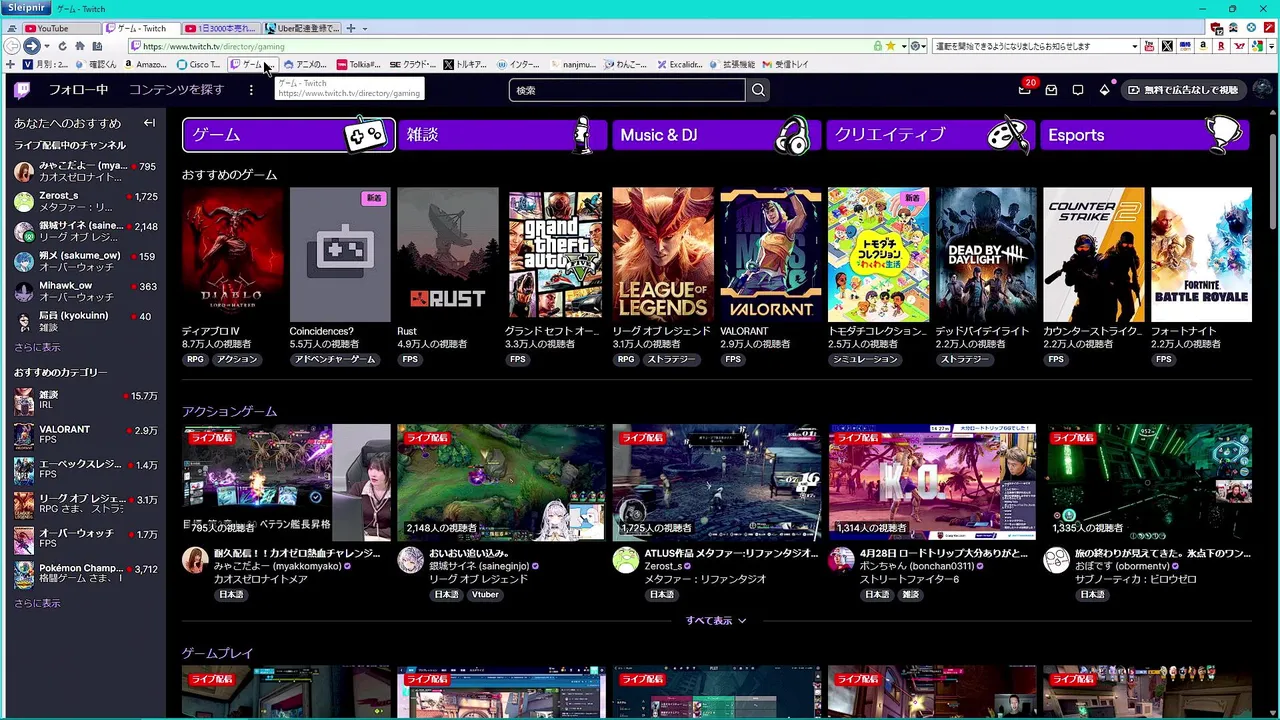The image size is (1280, 720).
Task: Open アクションゲーム section heading link
Action: [x=229, y=411]
